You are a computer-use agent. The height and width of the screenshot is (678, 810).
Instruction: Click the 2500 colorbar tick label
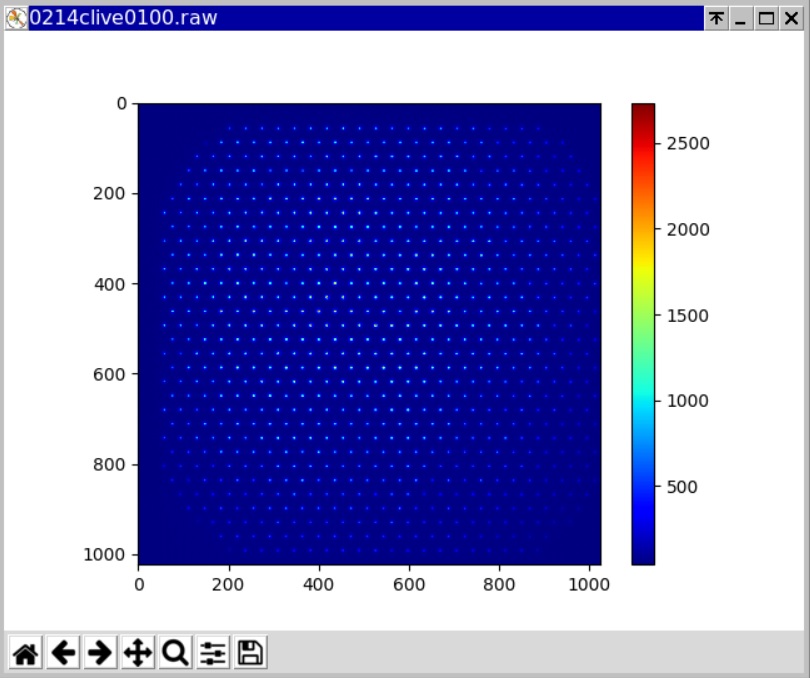click(688, 144)
